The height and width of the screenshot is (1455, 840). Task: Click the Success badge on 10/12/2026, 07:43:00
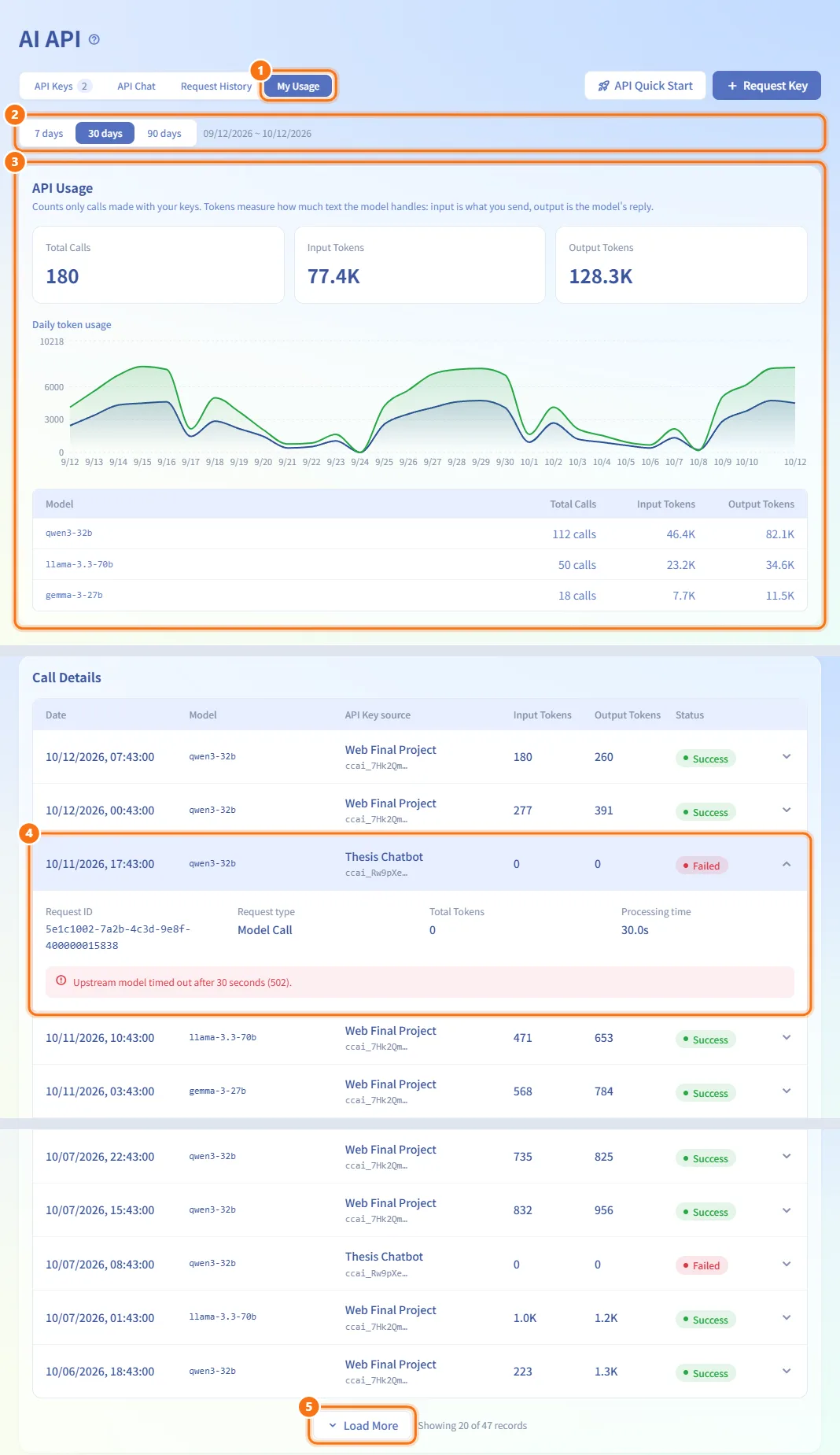[706, 759]
